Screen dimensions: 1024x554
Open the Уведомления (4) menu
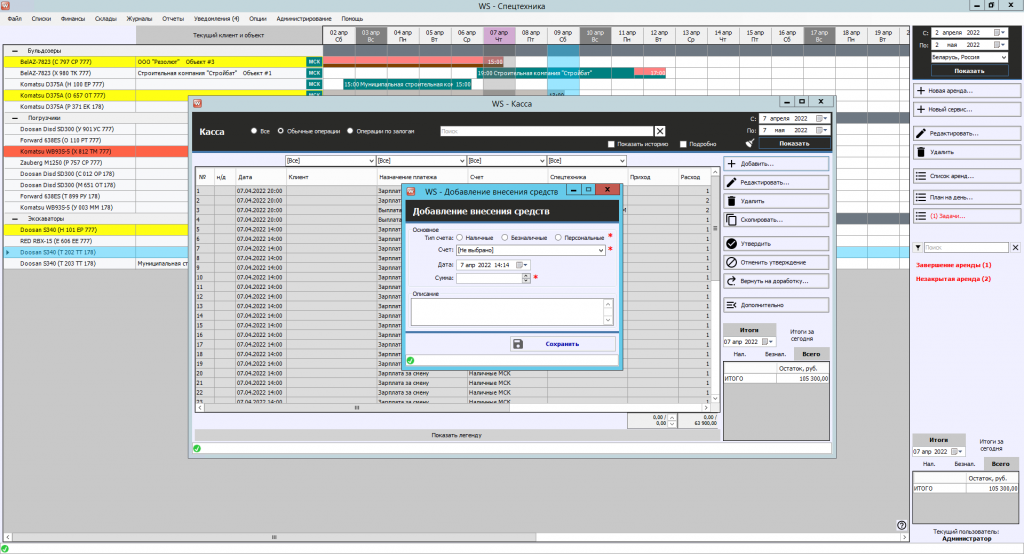216,18
